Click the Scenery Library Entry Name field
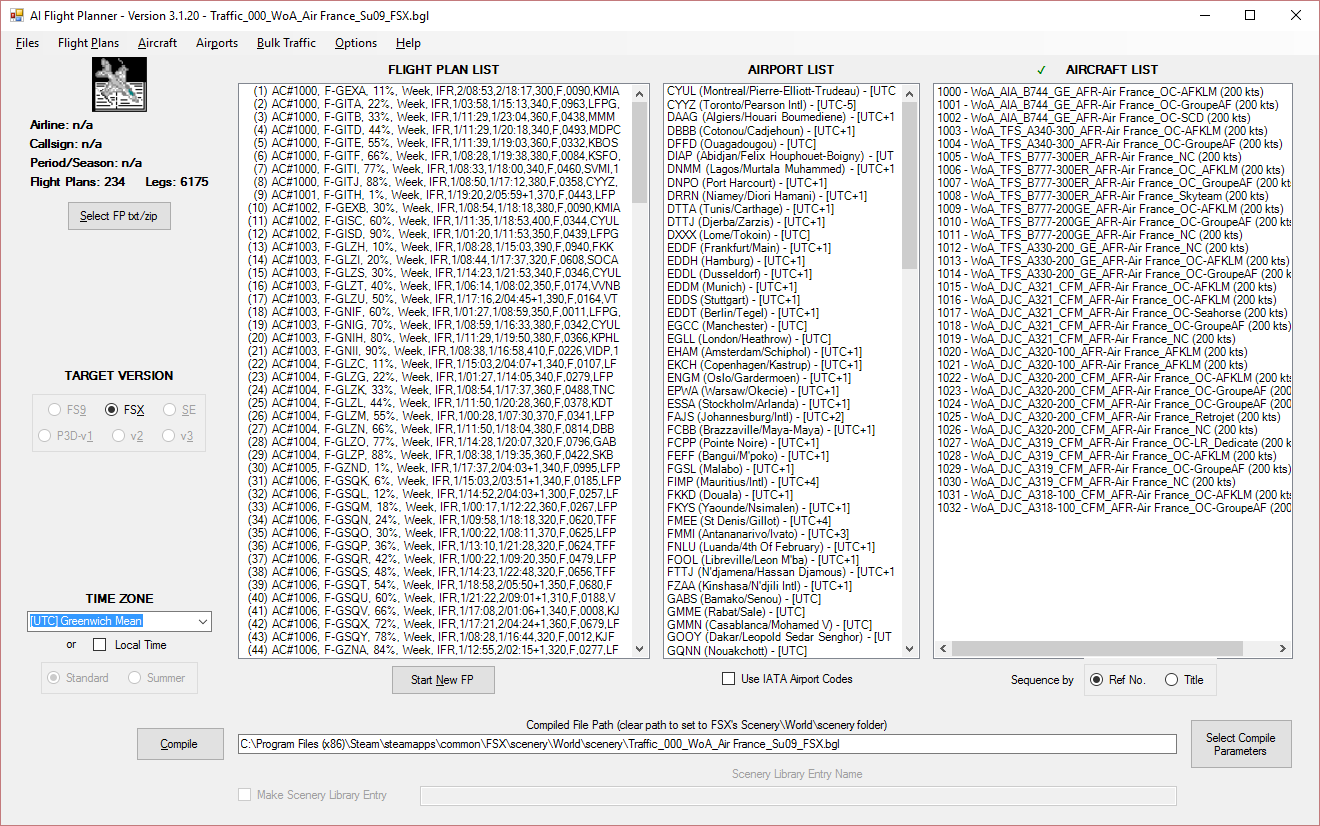The image size is (1320, 826). pyautogui.click(x=797, y=795)
